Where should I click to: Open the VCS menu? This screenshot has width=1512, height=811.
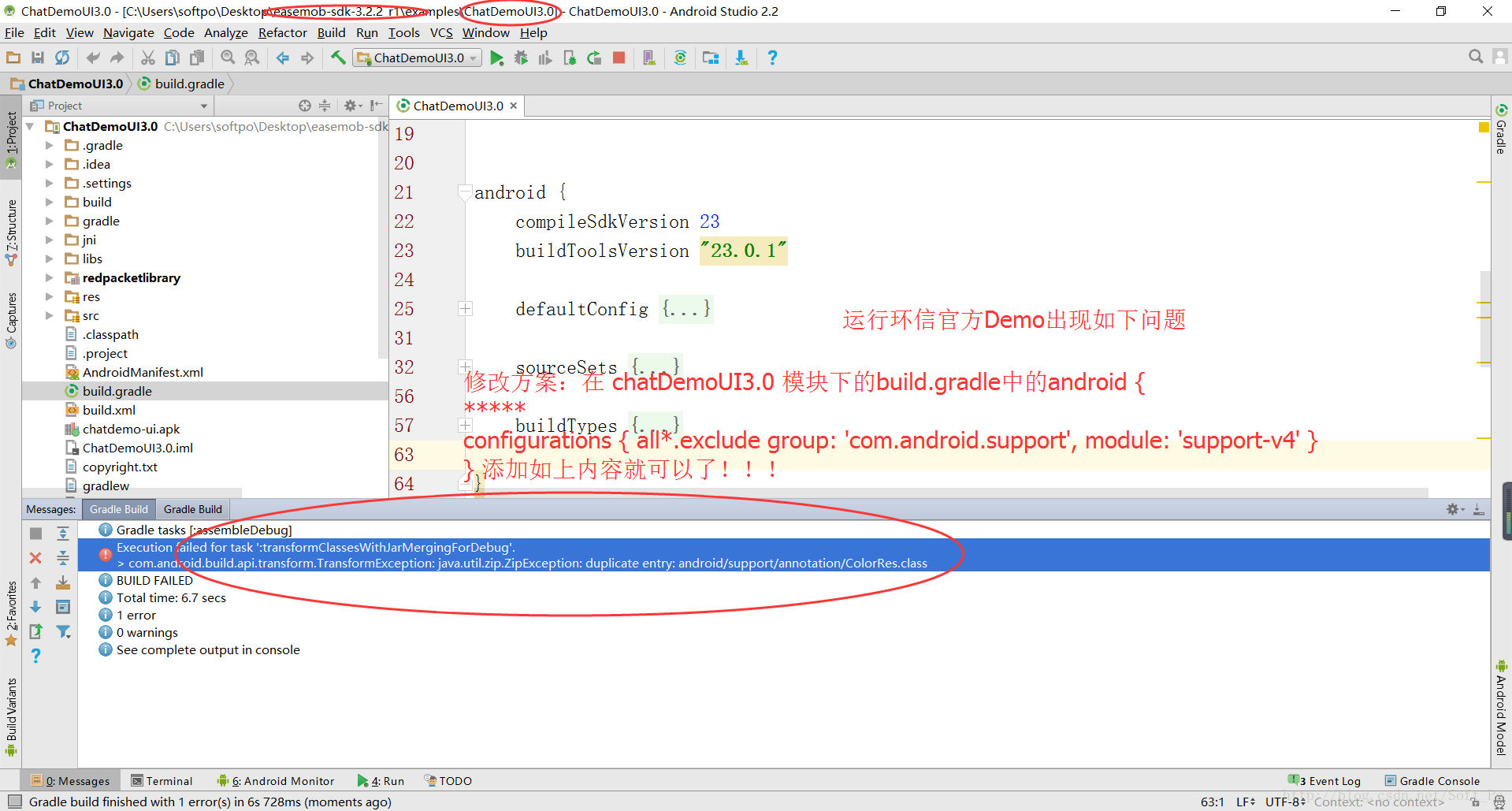coord(441,32)
